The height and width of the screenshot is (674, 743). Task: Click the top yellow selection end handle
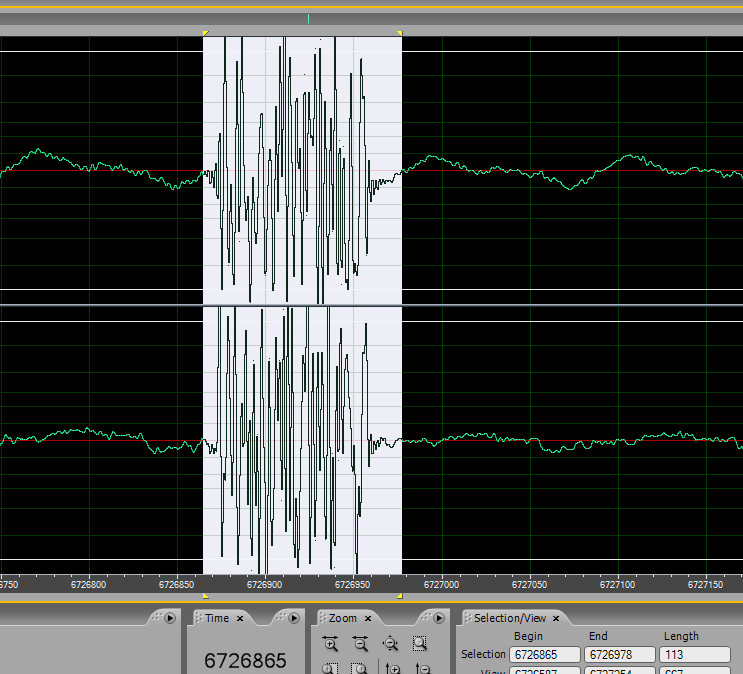tap(400, 34)
